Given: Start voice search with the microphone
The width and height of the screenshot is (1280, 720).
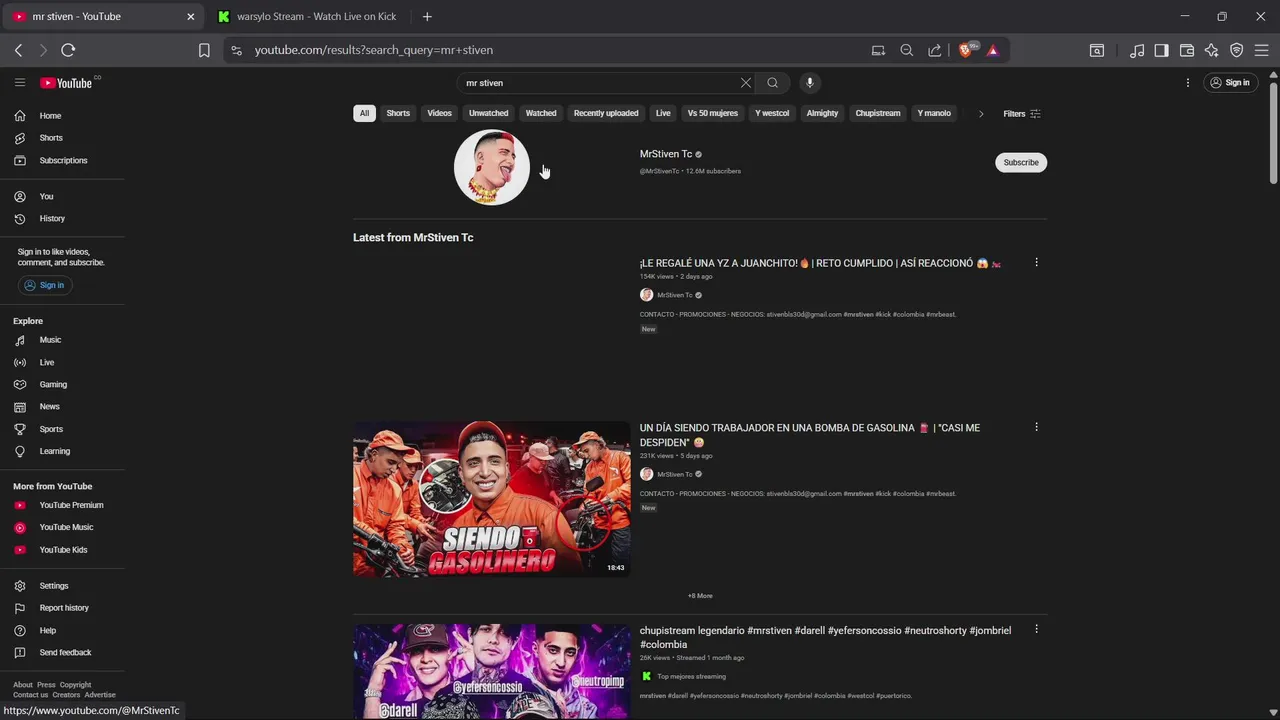Looking at the screenshot, I should [810, 83].
